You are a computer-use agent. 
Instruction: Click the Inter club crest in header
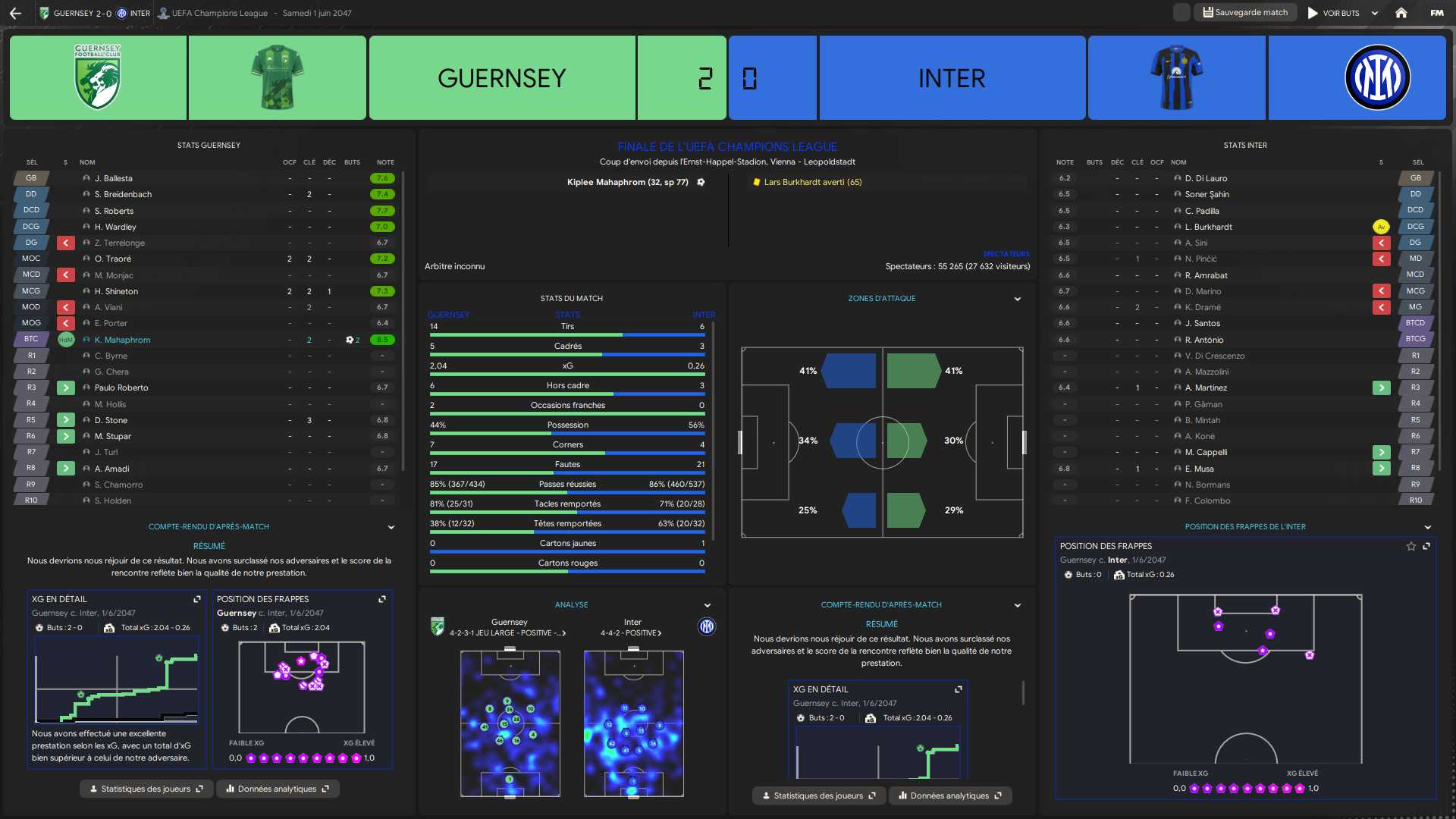tap(1377, 78)
